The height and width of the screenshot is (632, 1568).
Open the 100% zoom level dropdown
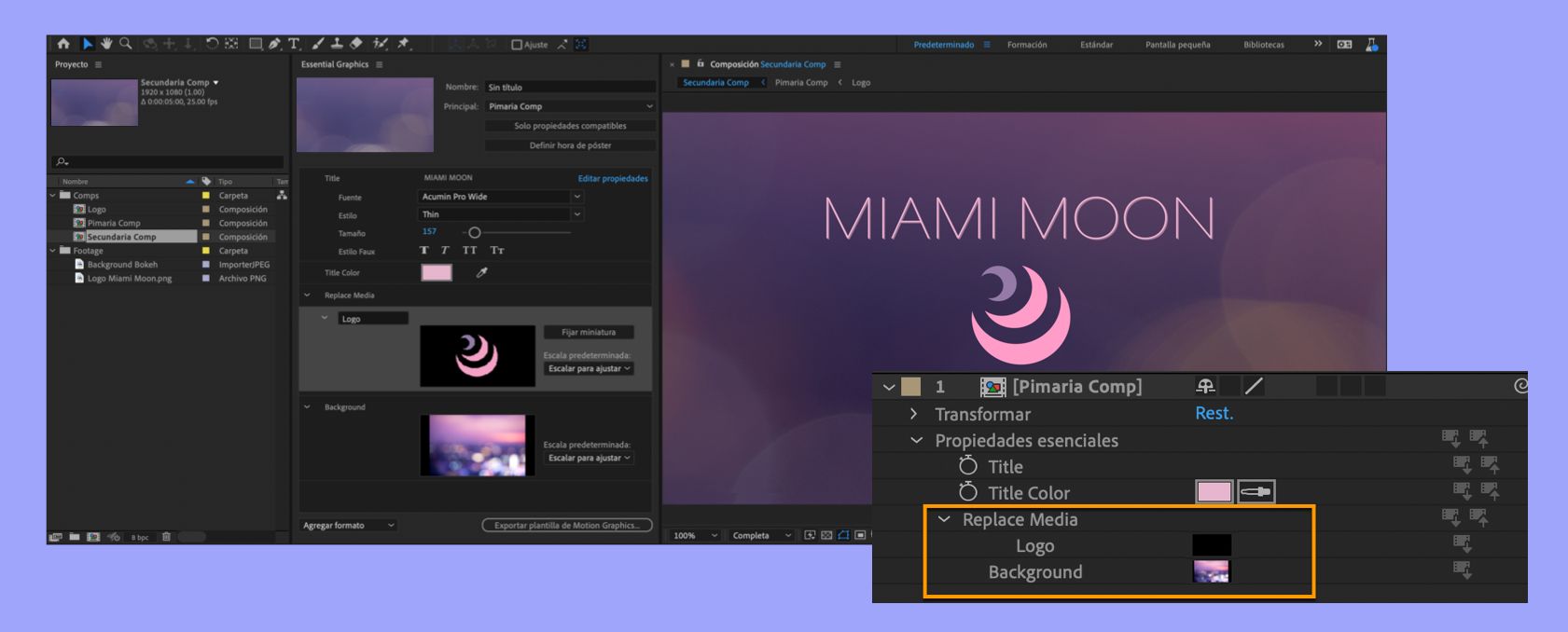(696, 536)
